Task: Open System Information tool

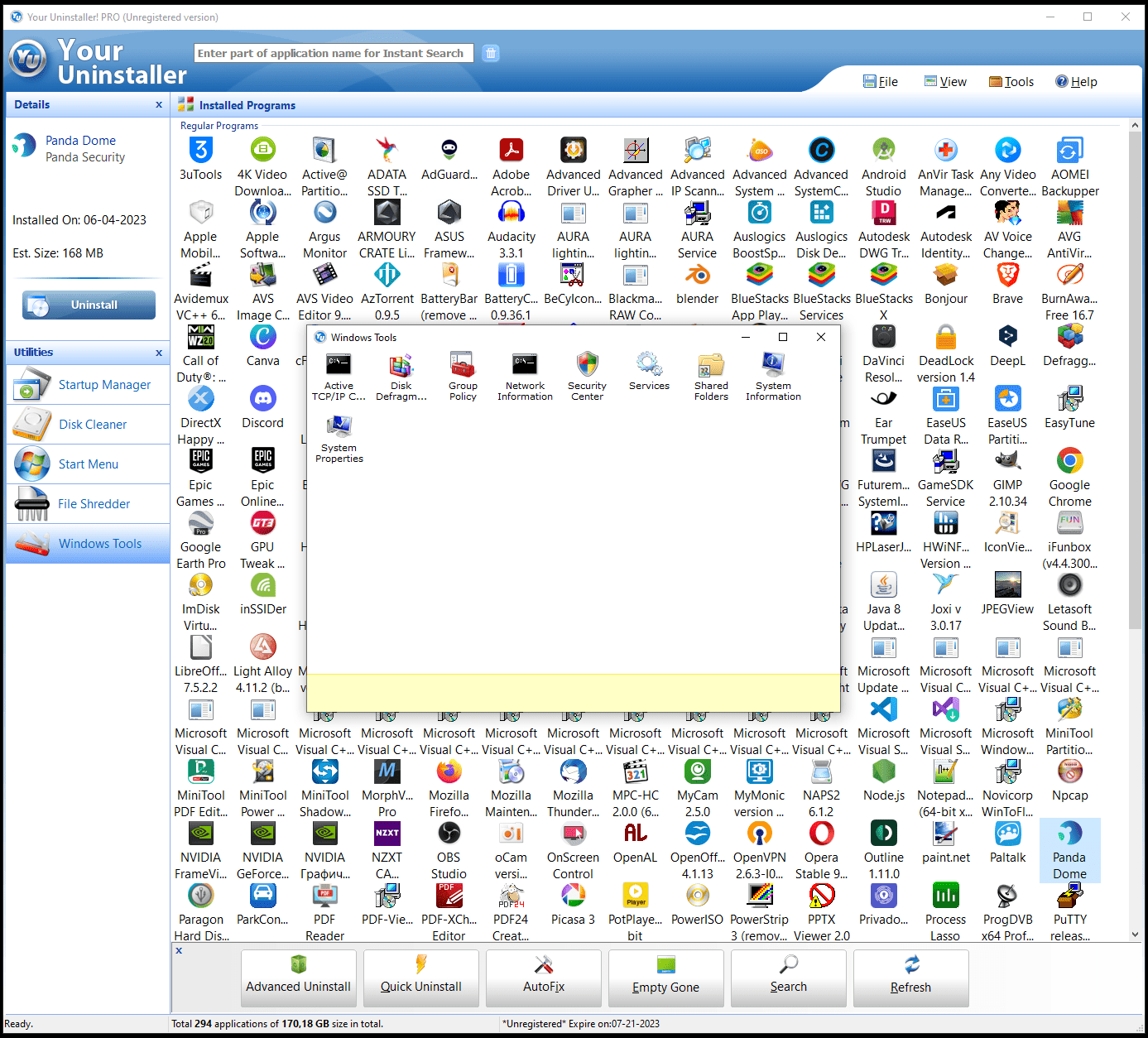Action: tap(773, 377)
